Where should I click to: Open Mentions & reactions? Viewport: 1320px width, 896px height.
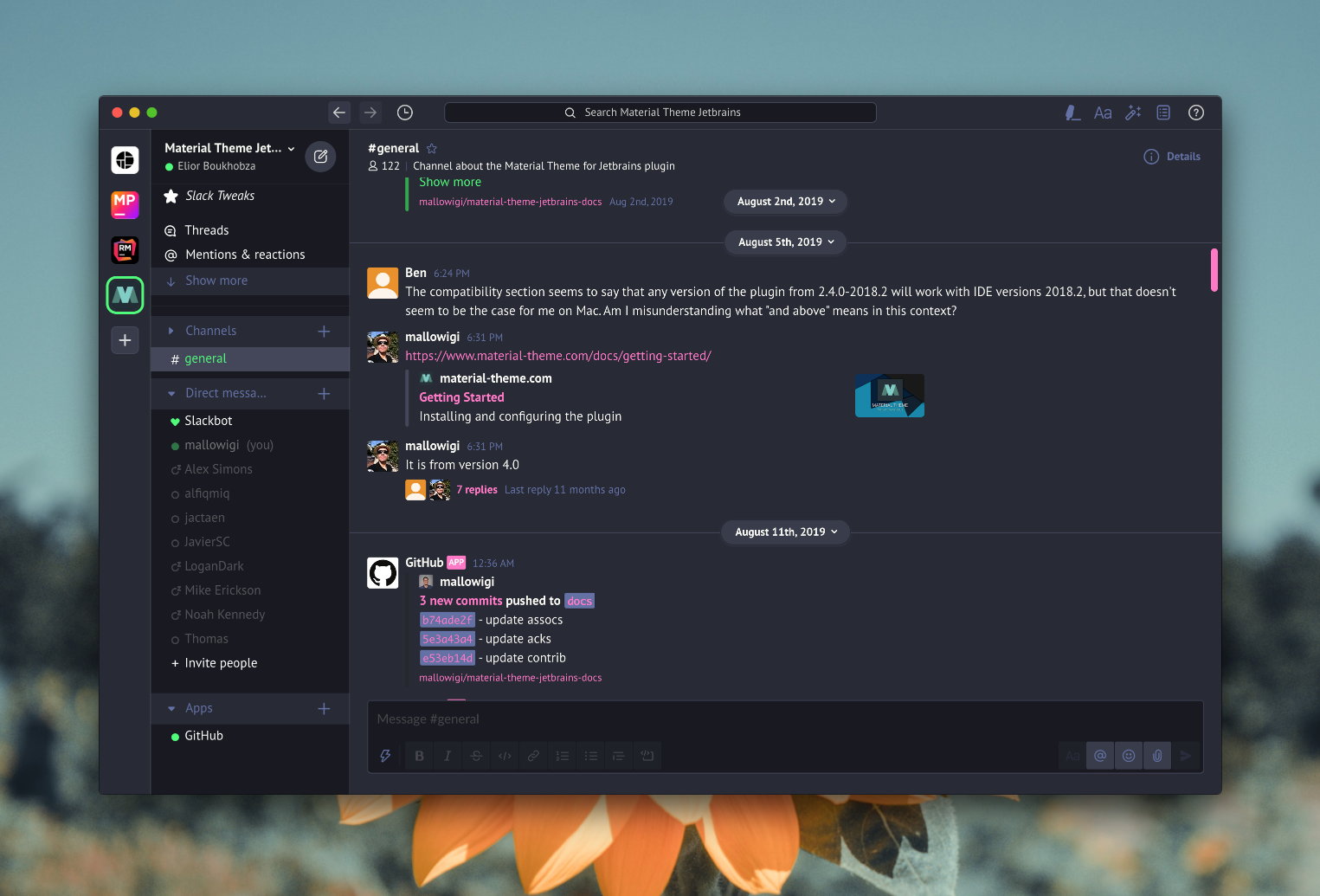(x=250, y=255)
